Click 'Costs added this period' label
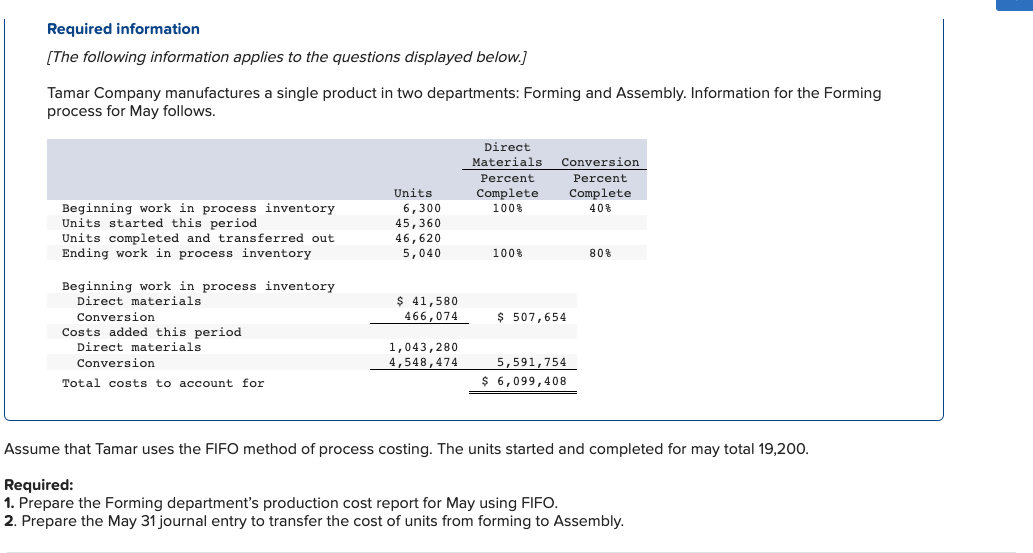The width and height of the screenshot is (1033, 553). tap(152, 332)
